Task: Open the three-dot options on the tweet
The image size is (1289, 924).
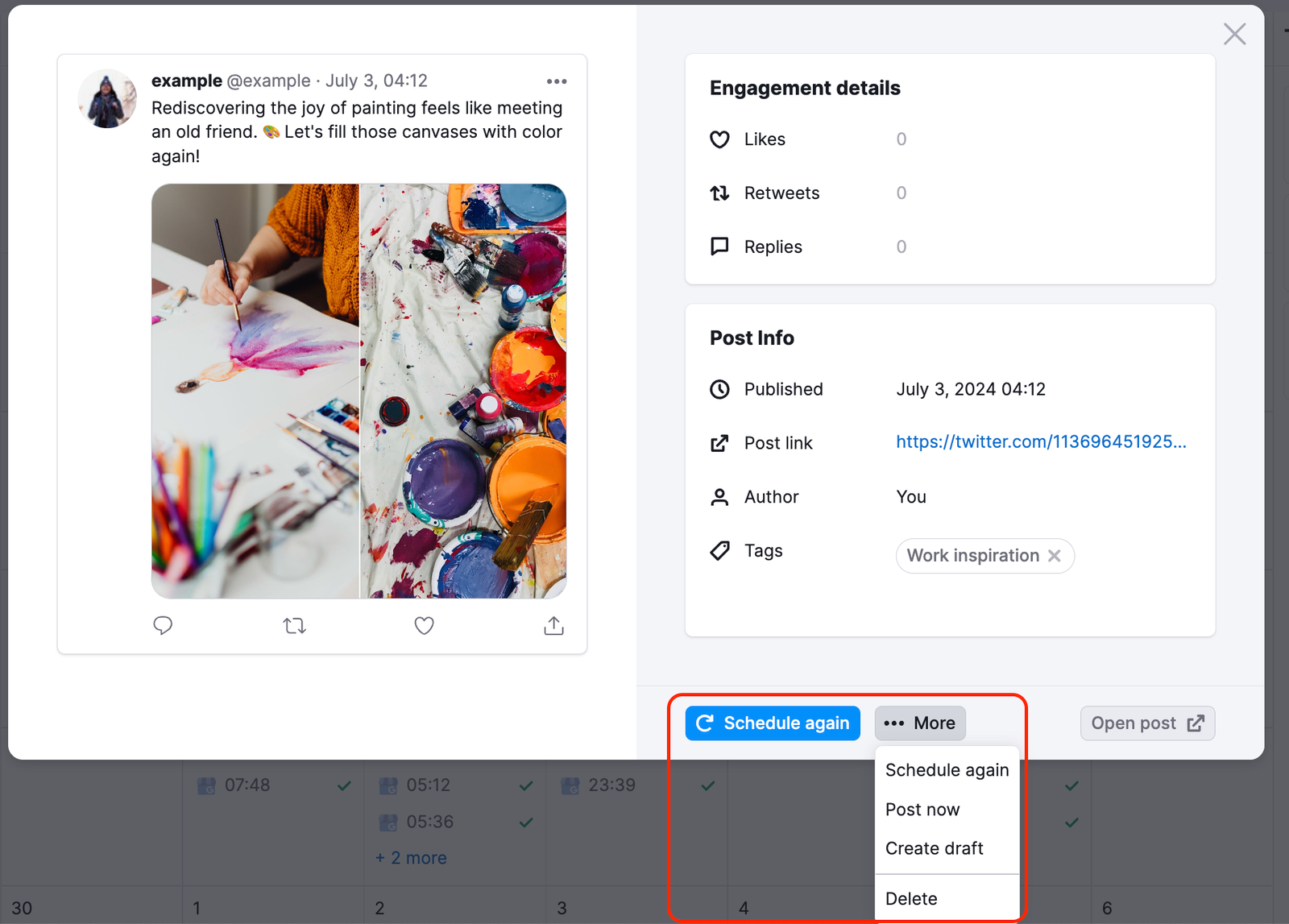Action: pyautogui.click(x=556, y=81)
